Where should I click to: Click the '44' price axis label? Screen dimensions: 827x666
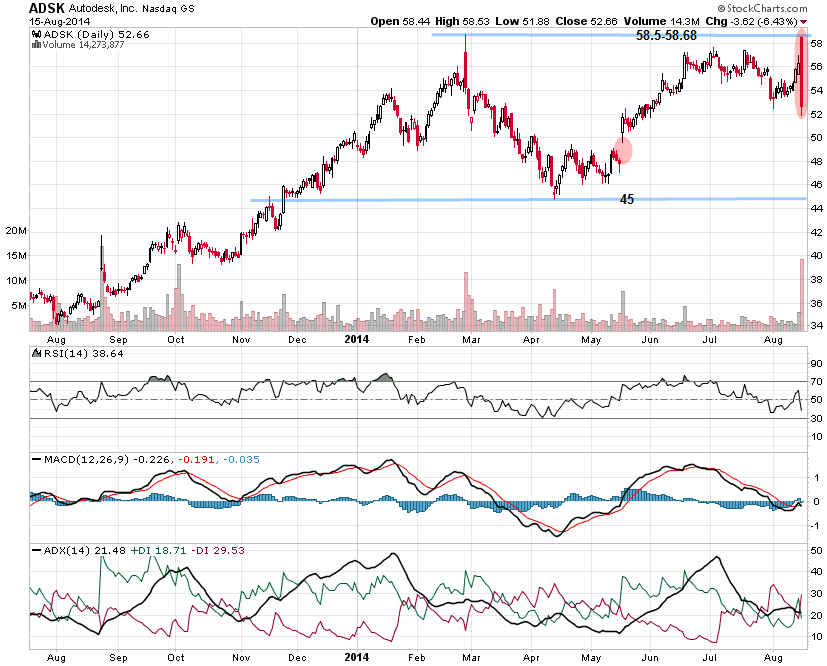[817, 208]
